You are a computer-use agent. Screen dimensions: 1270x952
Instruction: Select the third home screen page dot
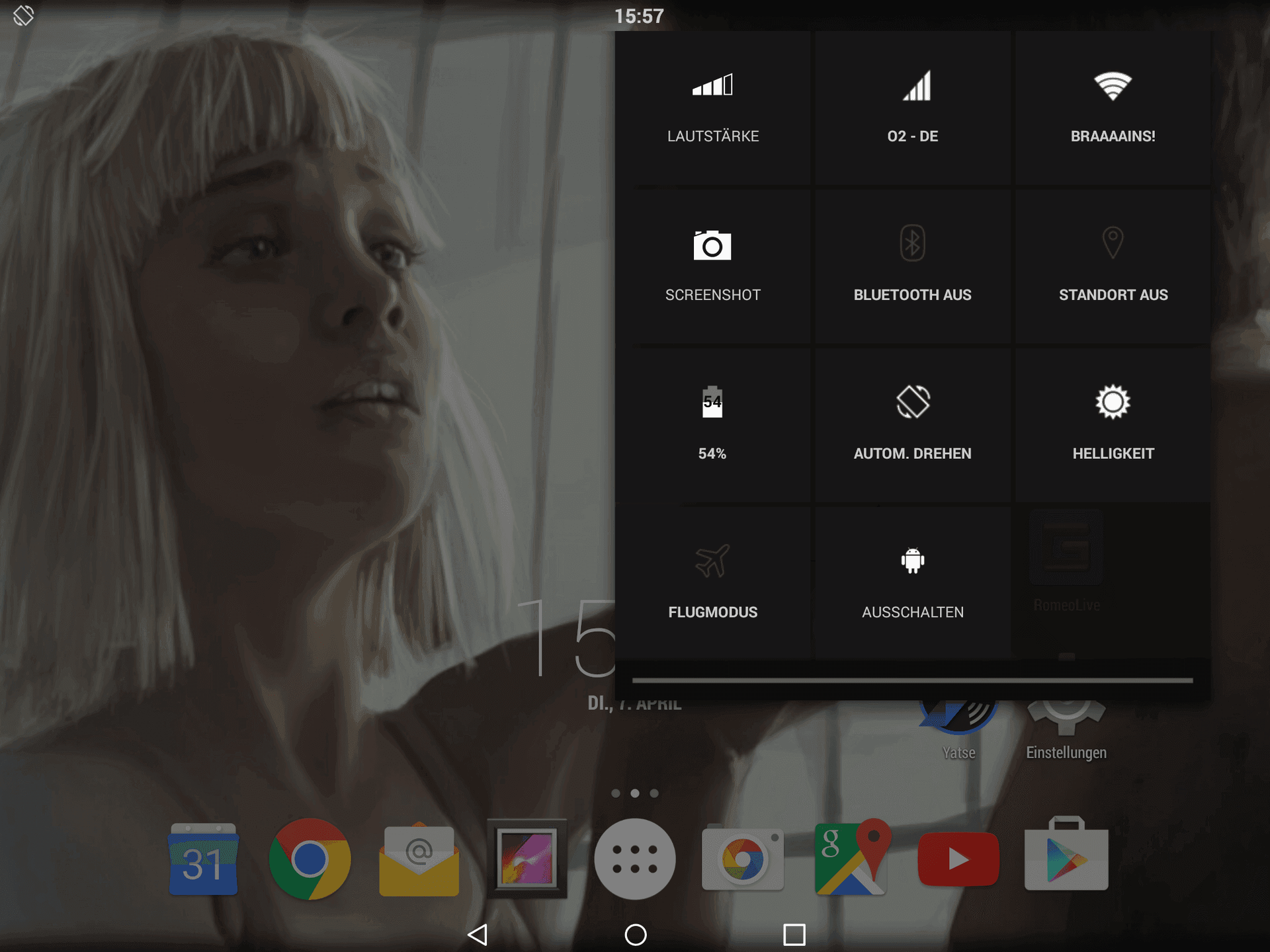654,793
